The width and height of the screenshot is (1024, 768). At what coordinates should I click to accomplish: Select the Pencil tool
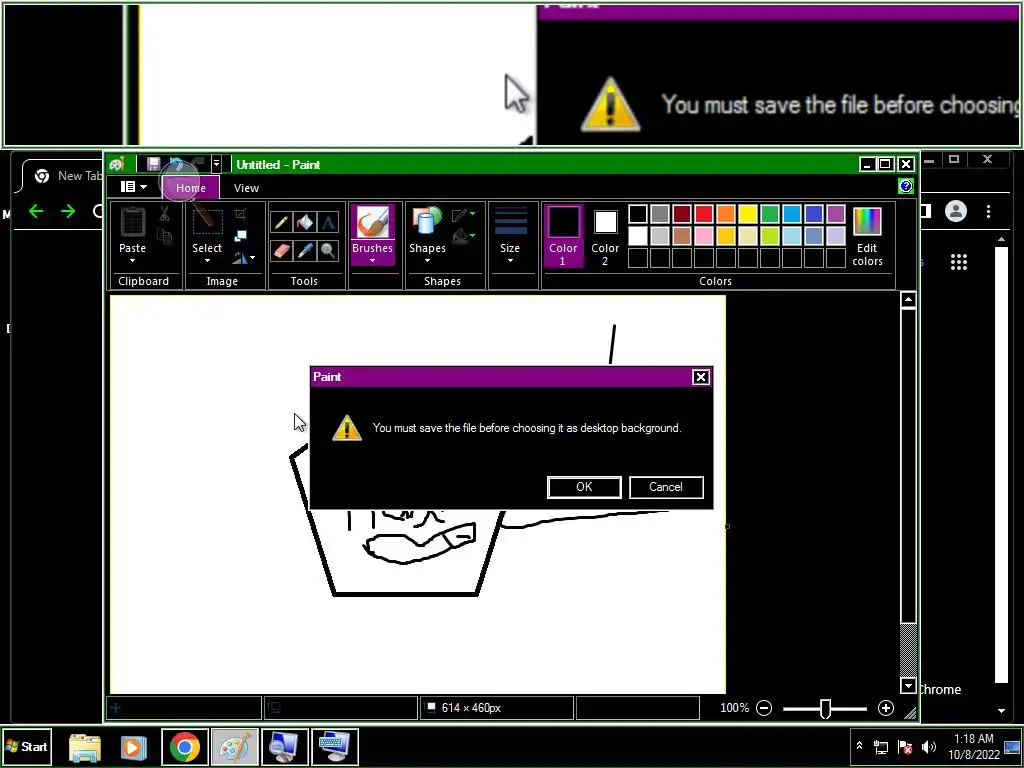click(281, 223)
